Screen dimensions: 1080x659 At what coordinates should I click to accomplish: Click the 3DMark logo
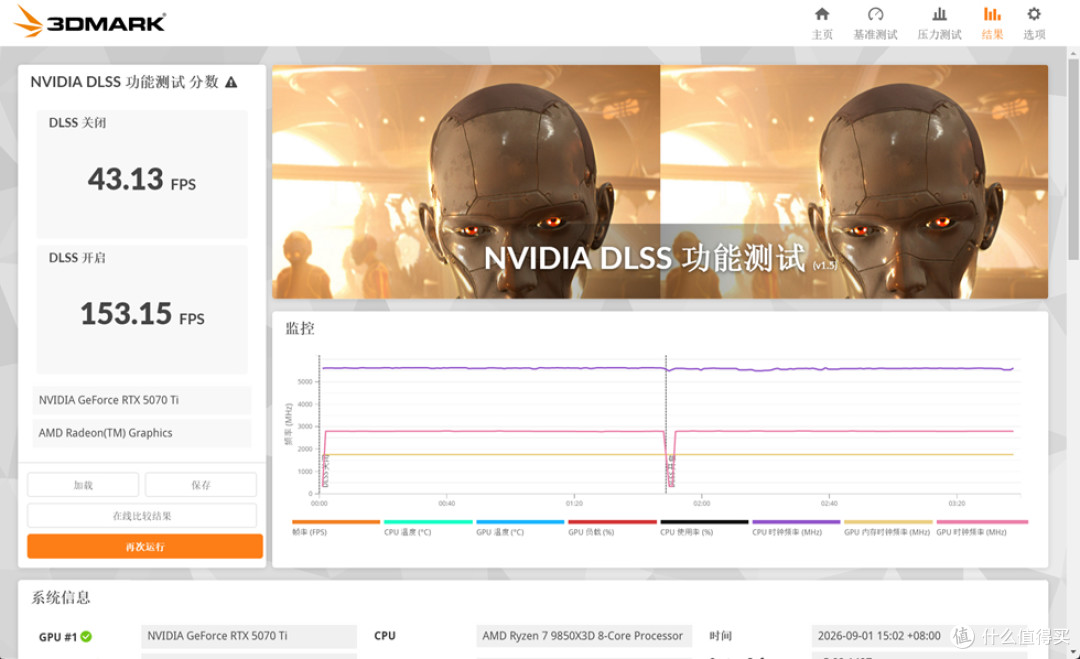(90, 22)
